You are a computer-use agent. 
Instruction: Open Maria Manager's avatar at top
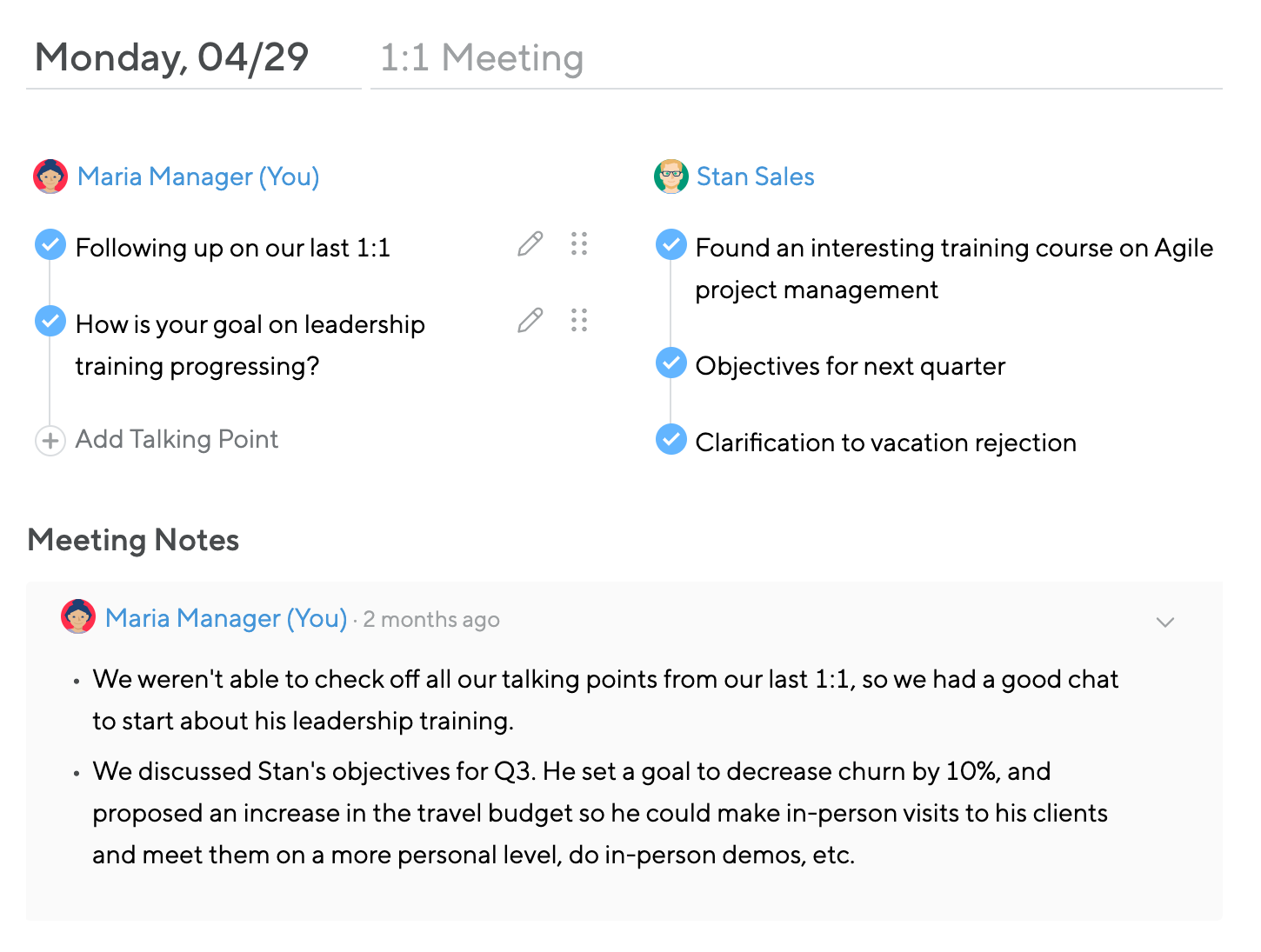pyautogui.click(x=50, y=176)
